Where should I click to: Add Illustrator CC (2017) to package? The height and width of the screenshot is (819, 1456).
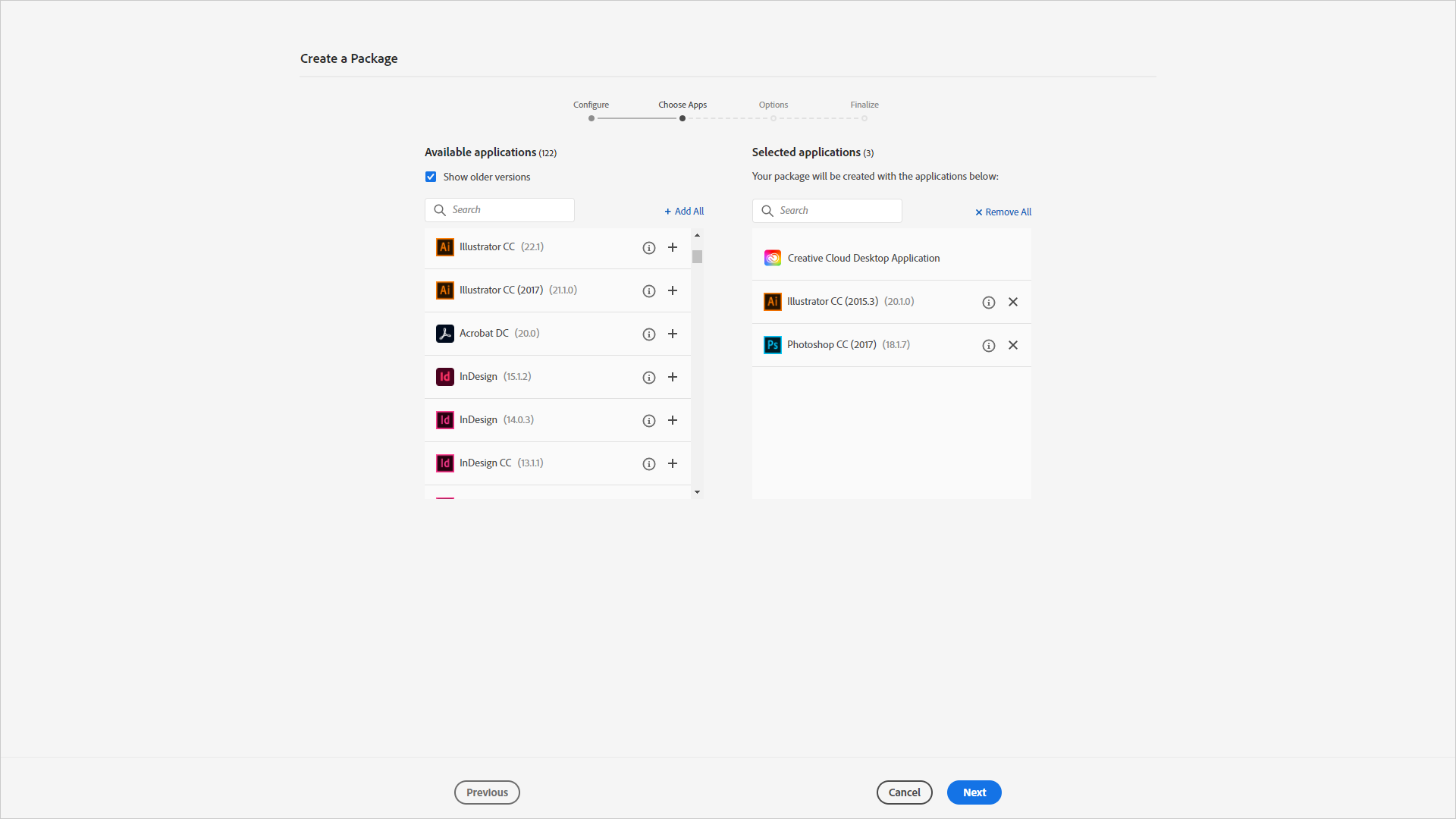coord(673,290)
